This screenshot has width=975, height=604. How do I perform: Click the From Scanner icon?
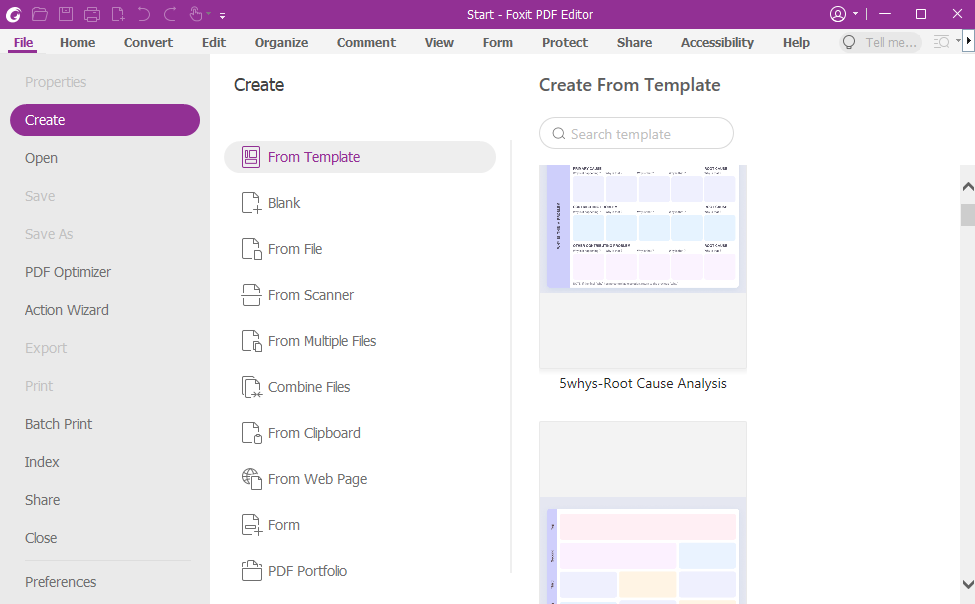click(x=251, y=295)
